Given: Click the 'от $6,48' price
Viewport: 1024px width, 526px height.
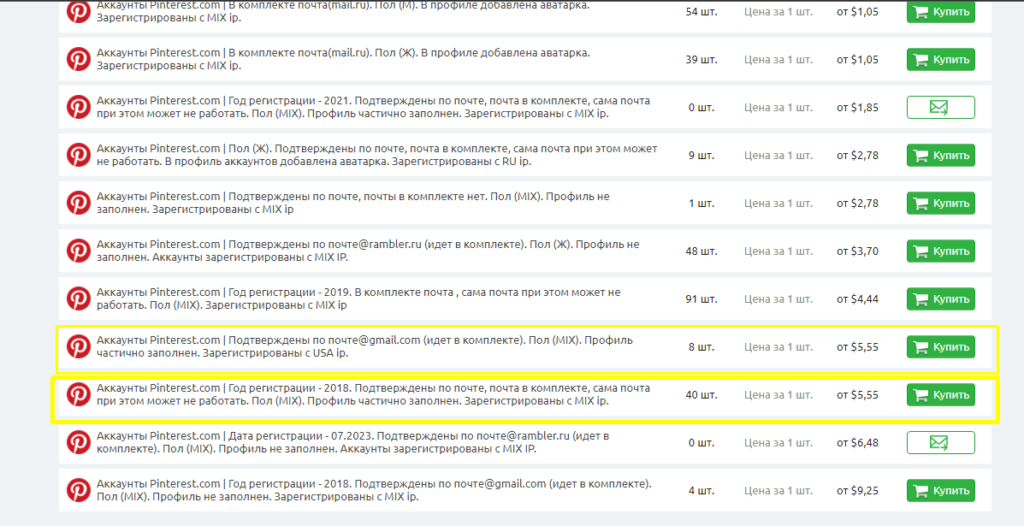Looking at the screenshot, I should click(x=857, y=442).
